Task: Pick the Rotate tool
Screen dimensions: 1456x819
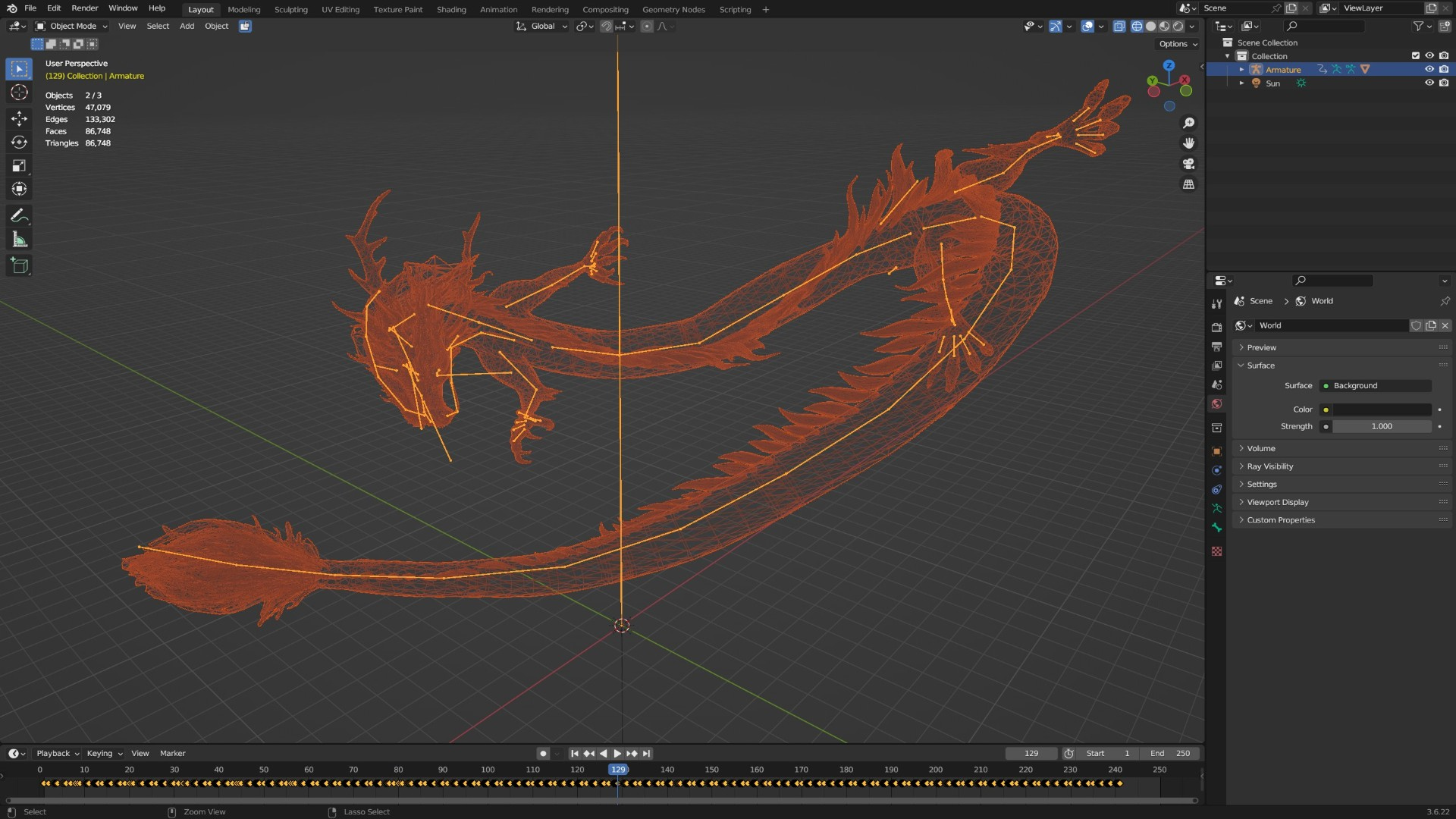Action: 20,142
